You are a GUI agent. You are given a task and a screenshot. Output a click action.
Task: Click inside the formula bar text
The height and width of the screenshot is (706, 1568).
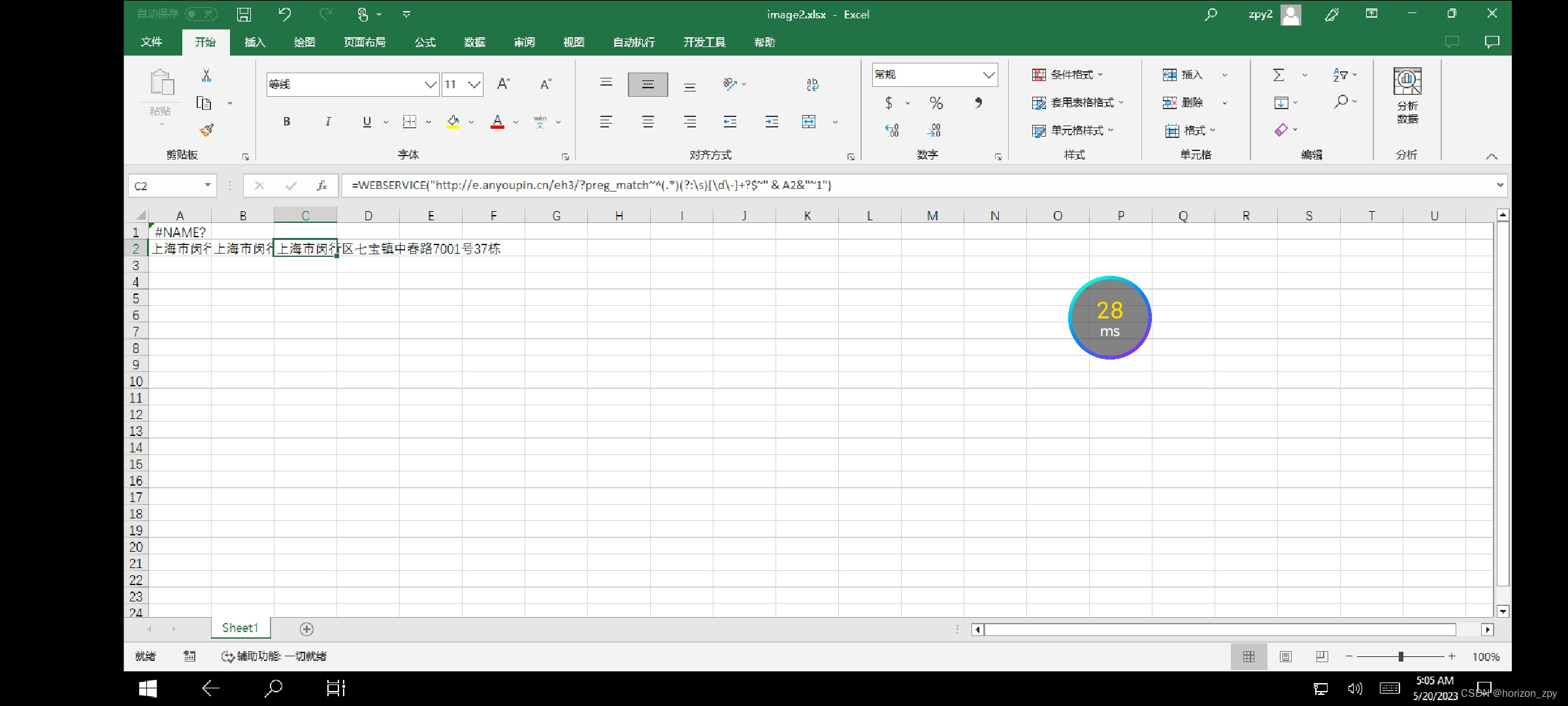(x=591, y=186)
